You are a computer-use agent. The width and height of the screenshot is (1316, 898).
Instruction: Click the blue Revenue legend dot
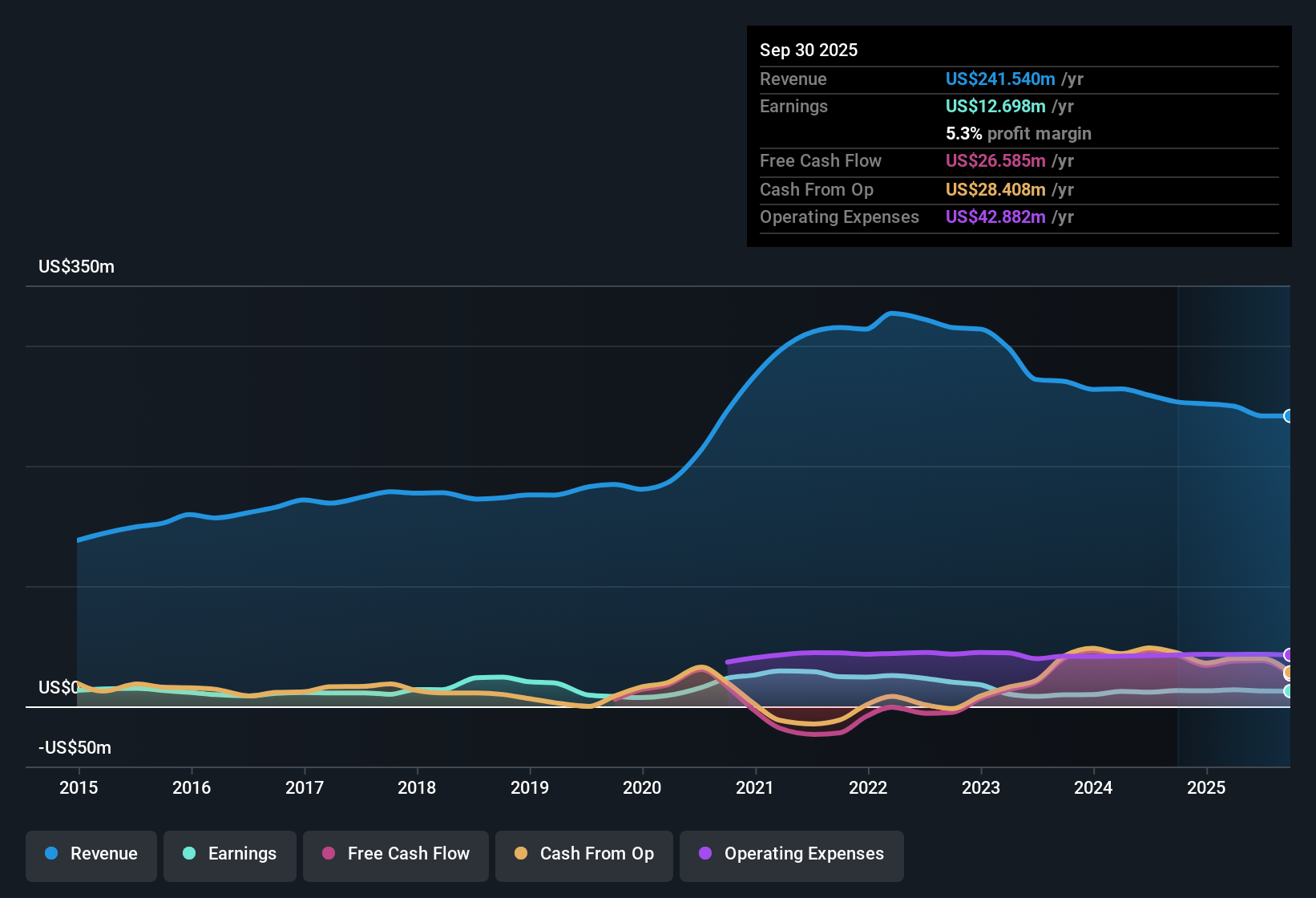click(51, 853)
